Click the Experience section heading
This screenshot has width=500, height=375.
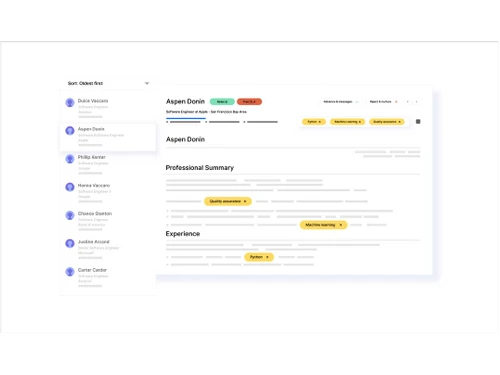(x=183, y=234)
